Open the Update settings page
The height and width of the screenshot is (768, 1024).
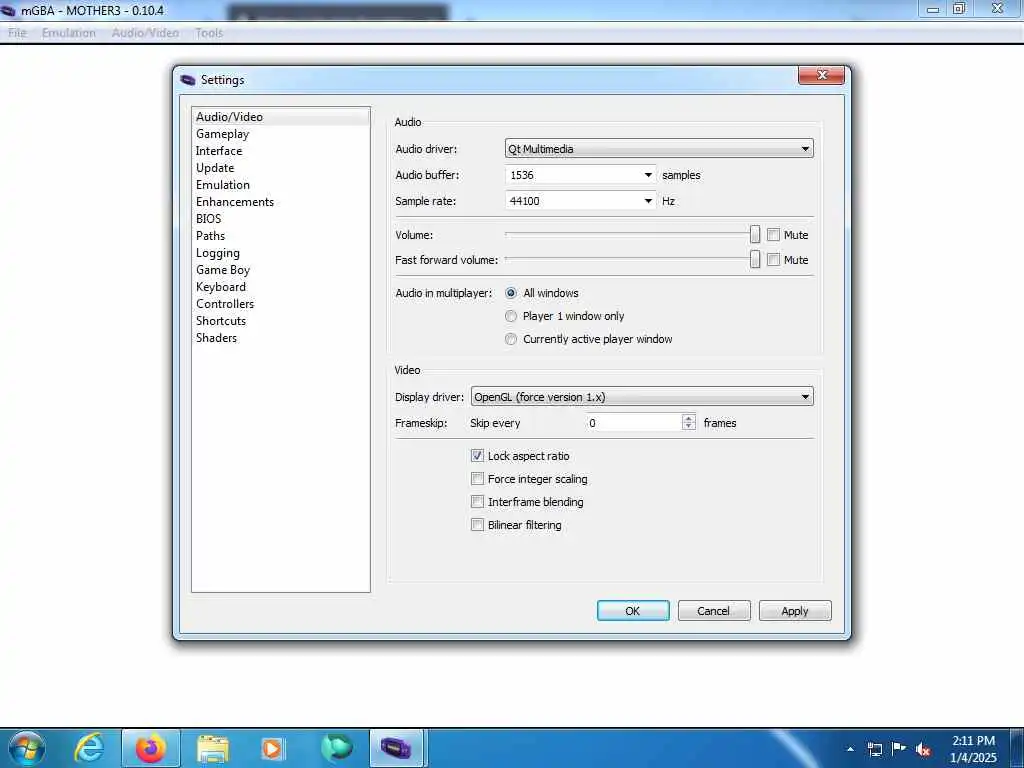(281, 168)
